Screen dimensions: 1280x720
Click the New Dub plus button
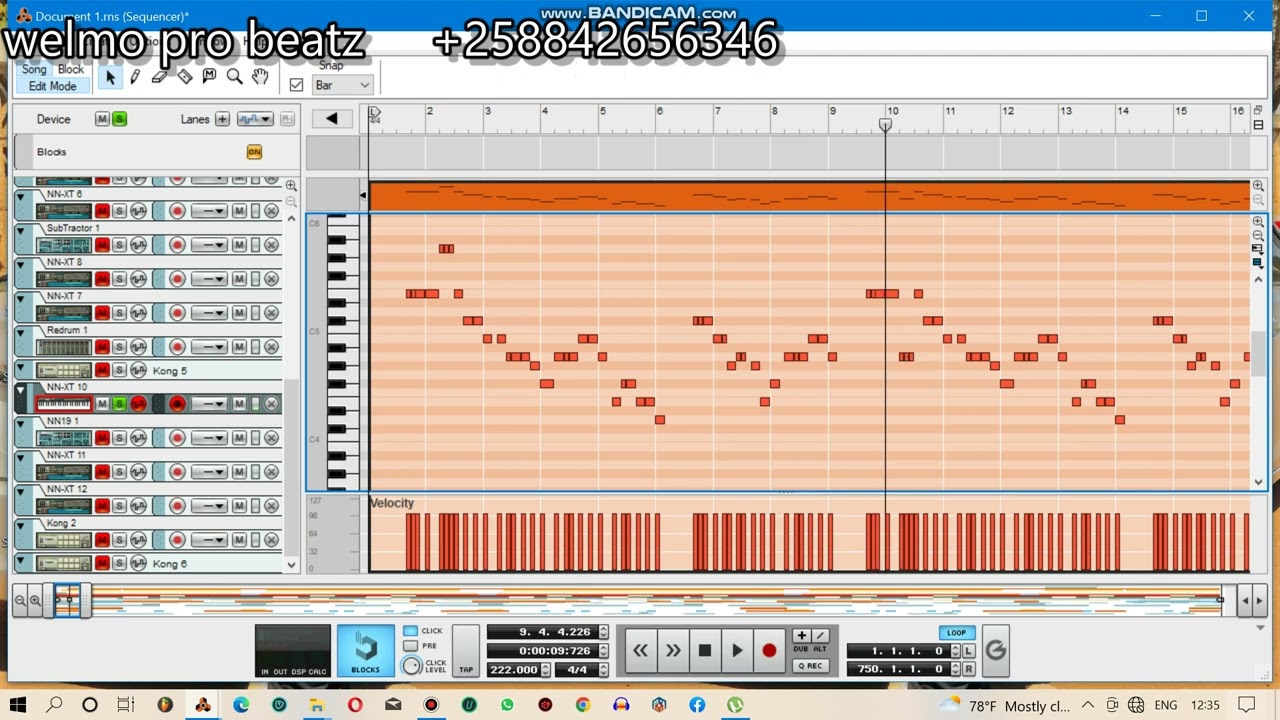tap(801, 636)
